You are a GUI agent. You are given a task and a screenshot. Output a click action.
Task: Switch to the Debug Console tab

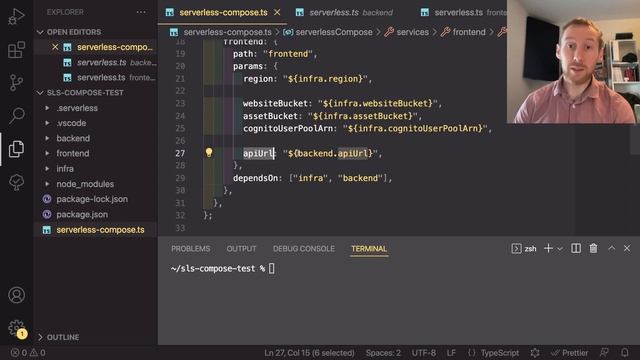[x=304, y=249]
